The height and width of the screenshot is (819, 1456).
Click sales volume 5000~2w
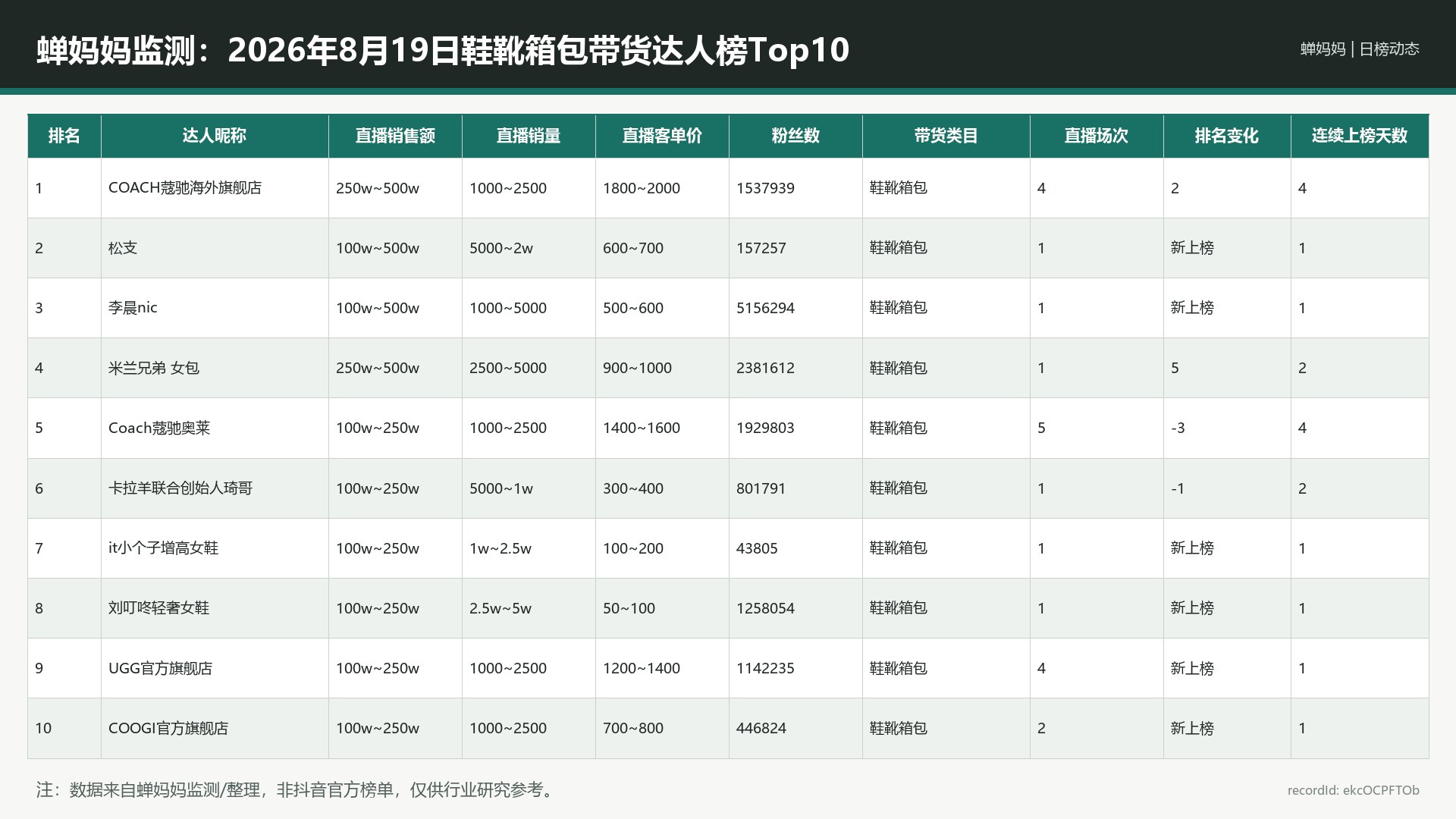pos(501,248)
